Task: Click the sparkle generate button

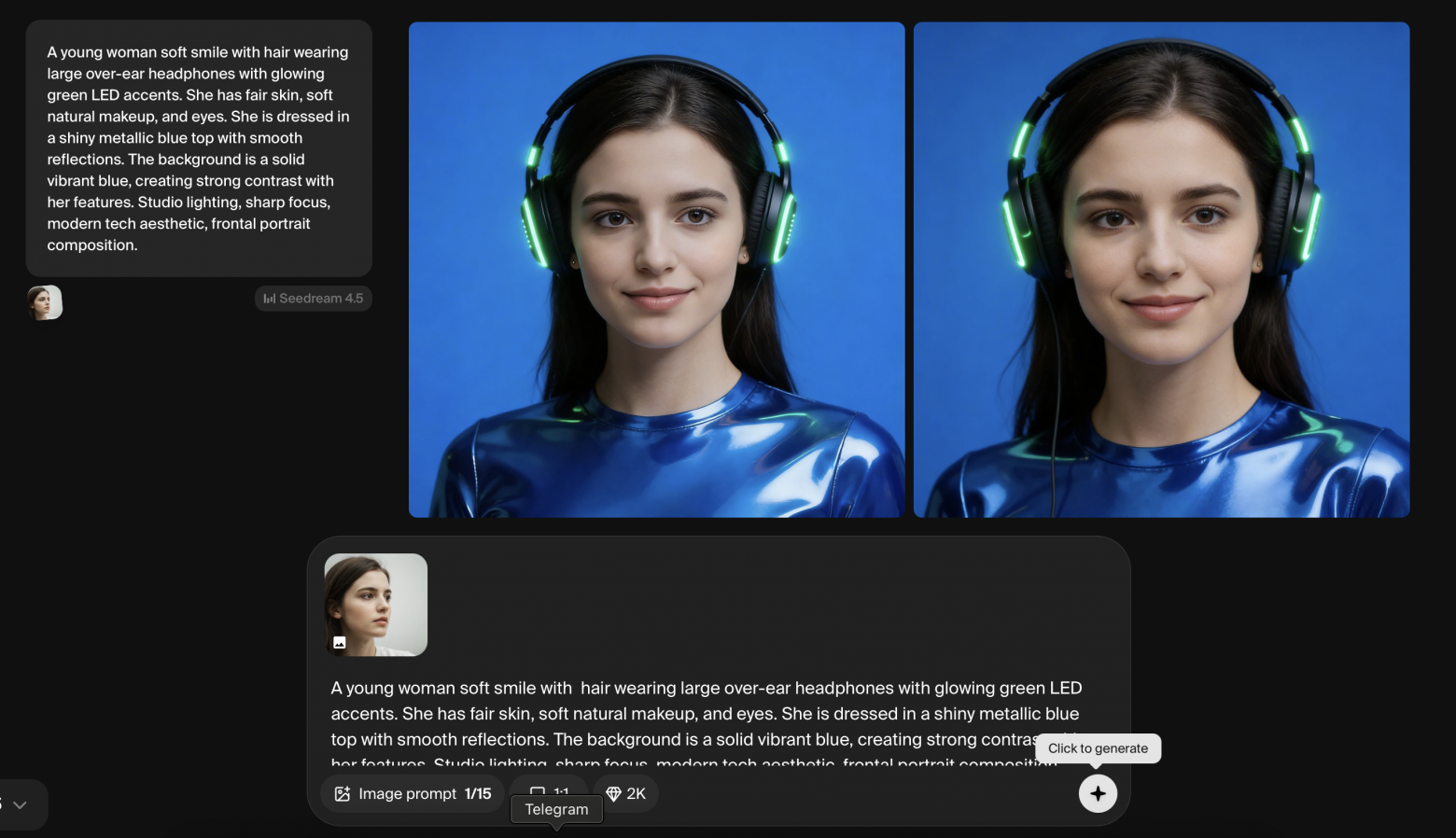Action: (x=1098, y=793)
